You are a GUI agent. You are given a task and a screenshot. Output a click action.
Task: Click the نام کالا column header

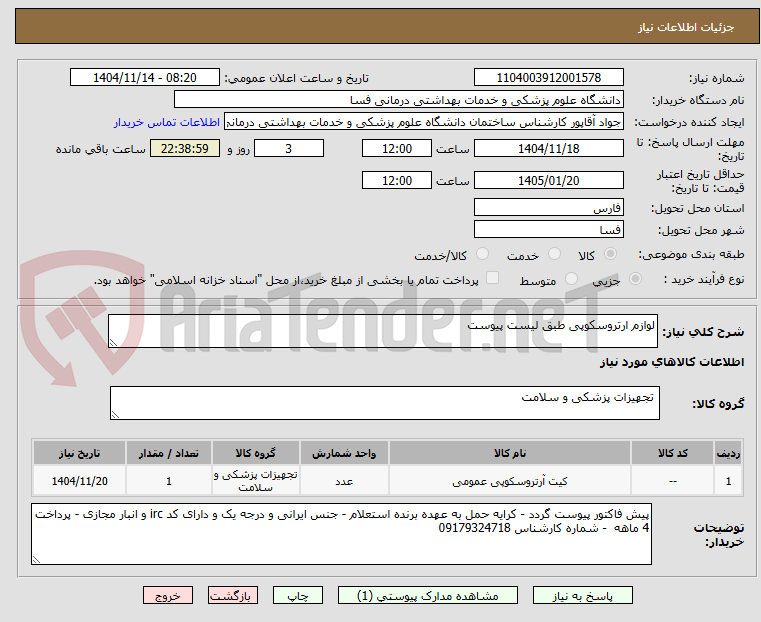point(510,453)
